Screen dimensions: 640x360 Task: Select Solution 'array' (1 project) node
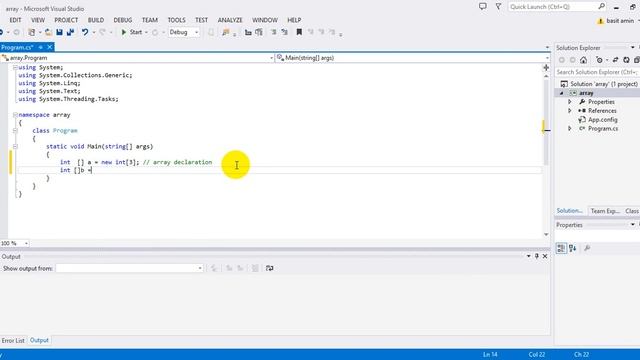[x=604, y=84]
